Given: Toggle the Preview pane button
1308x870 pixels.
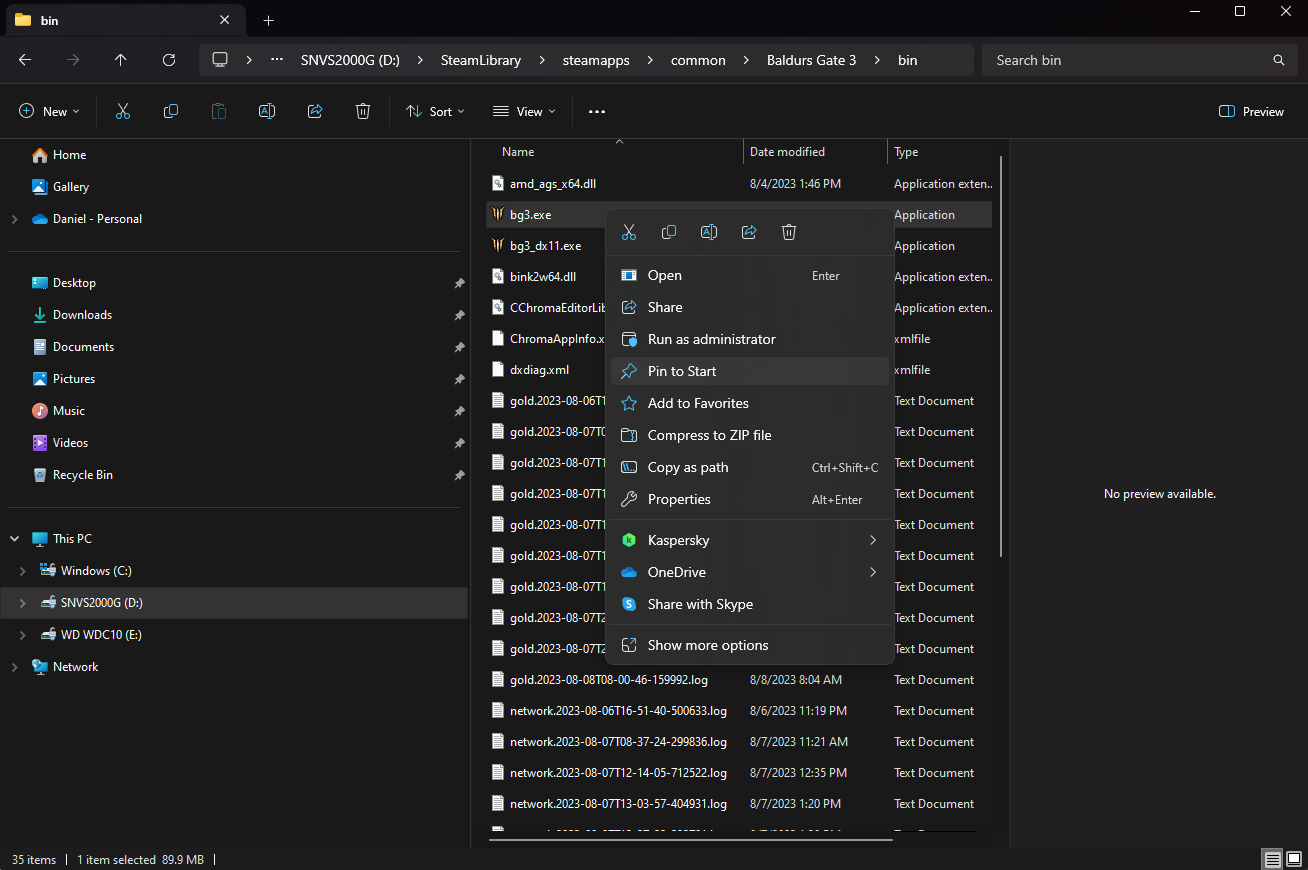Looking at the screenshot, I should coord(1251,111).
